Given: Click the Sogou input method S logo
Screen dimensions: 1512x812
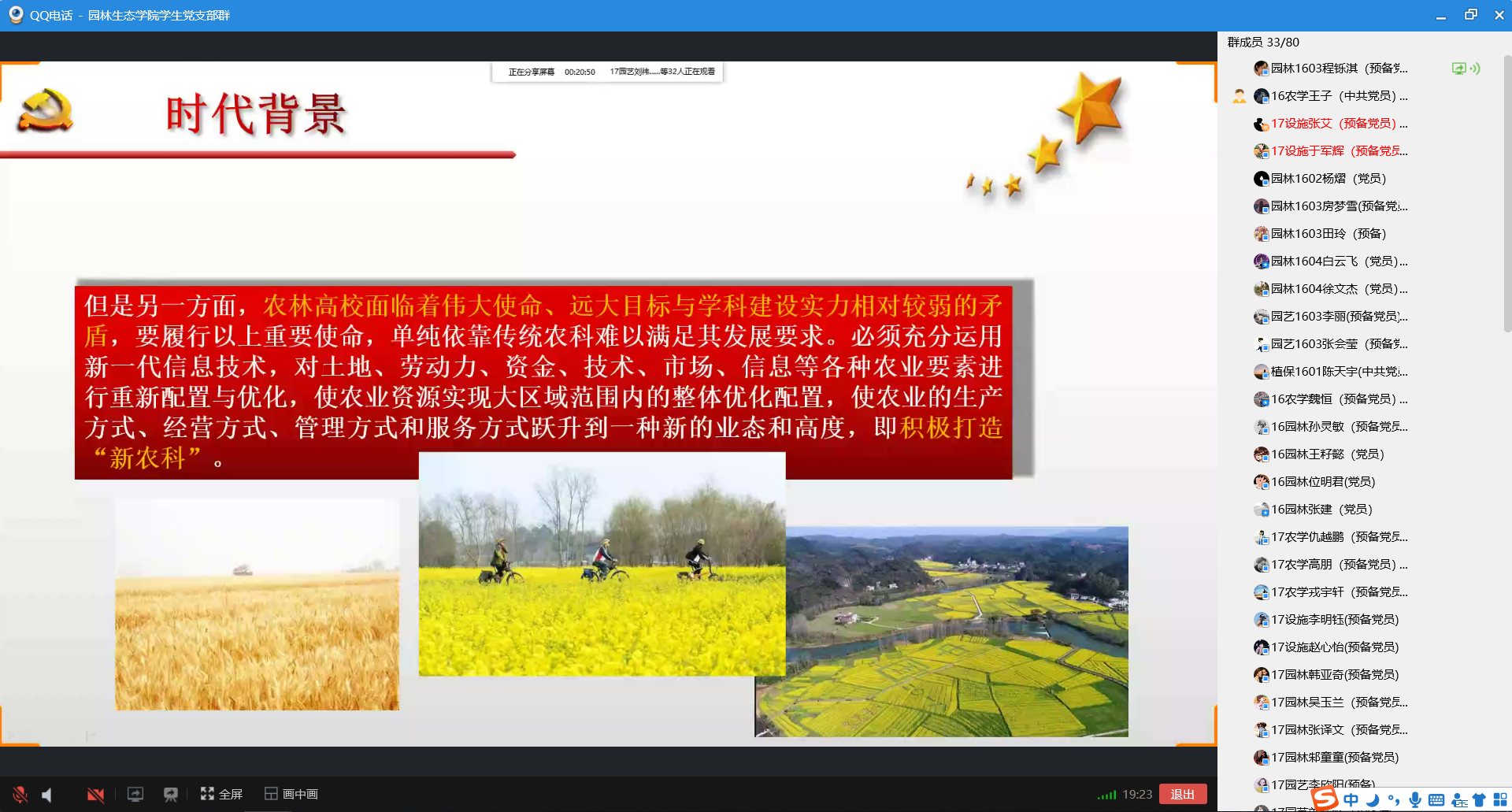Looking at the screenshot, I should tap(1325, 798).
